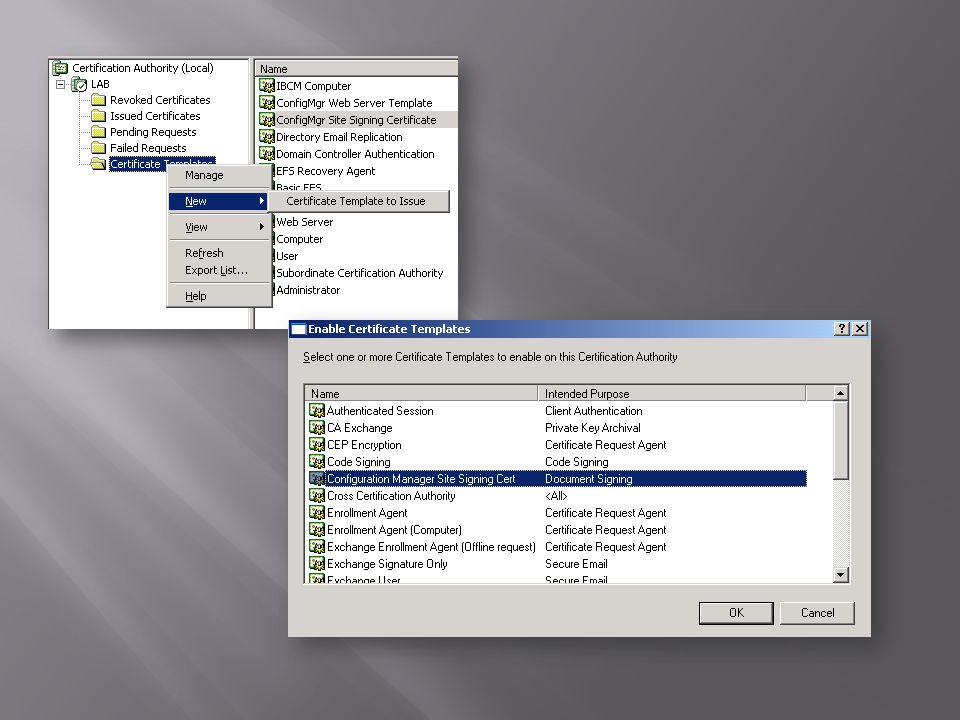Screen dimensions: 960x720
Task: Click the Exchange Enrollment Agent (Offline request) icon
Action: [x=317, y=547]
